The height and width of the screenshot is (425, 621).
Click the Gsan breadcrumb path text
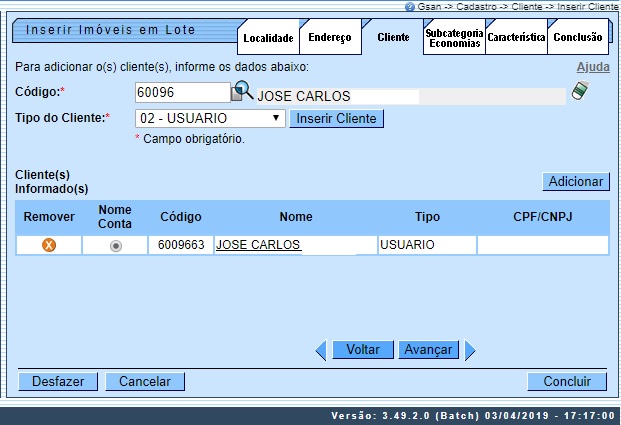tap(517, 7)
